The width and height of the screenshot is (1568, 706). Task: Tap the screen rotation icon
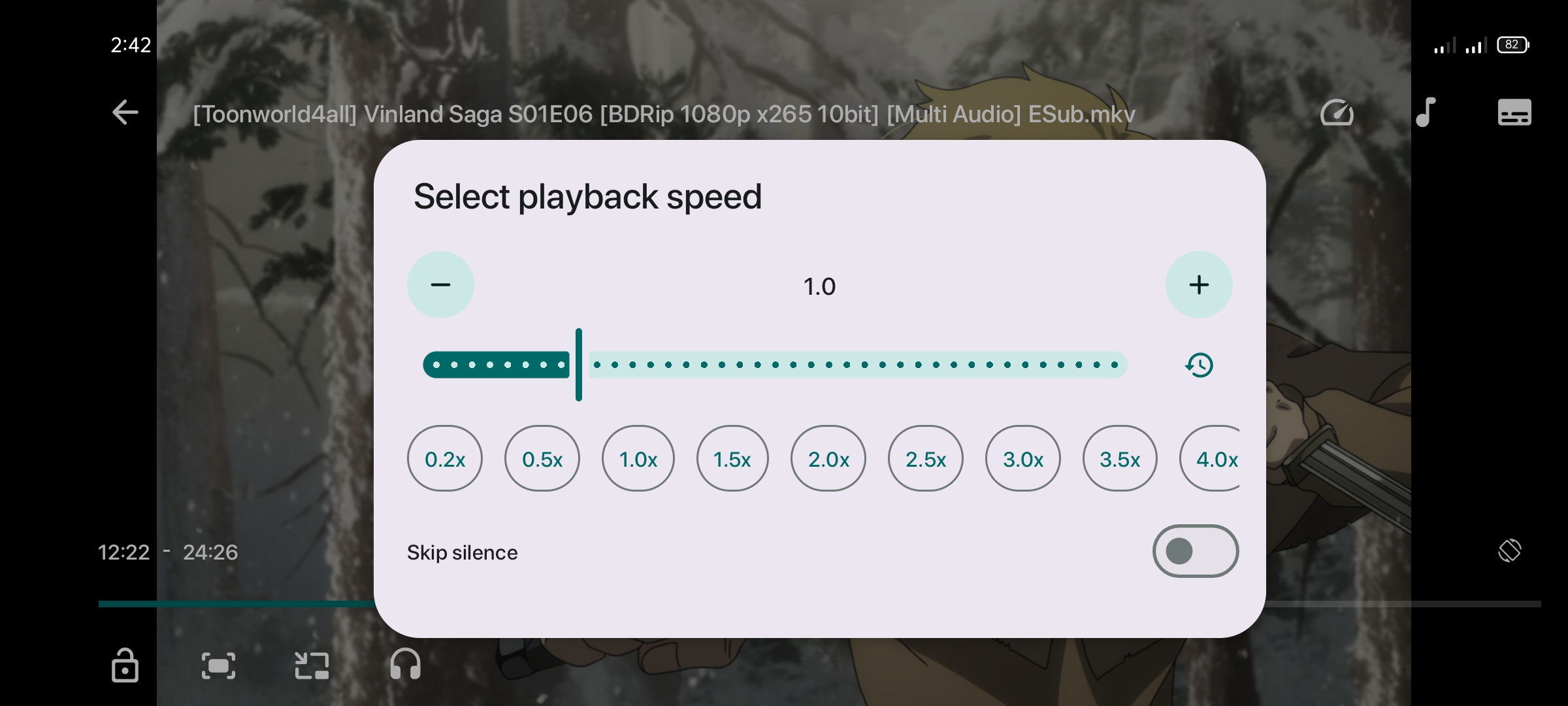pos(1509,550)
